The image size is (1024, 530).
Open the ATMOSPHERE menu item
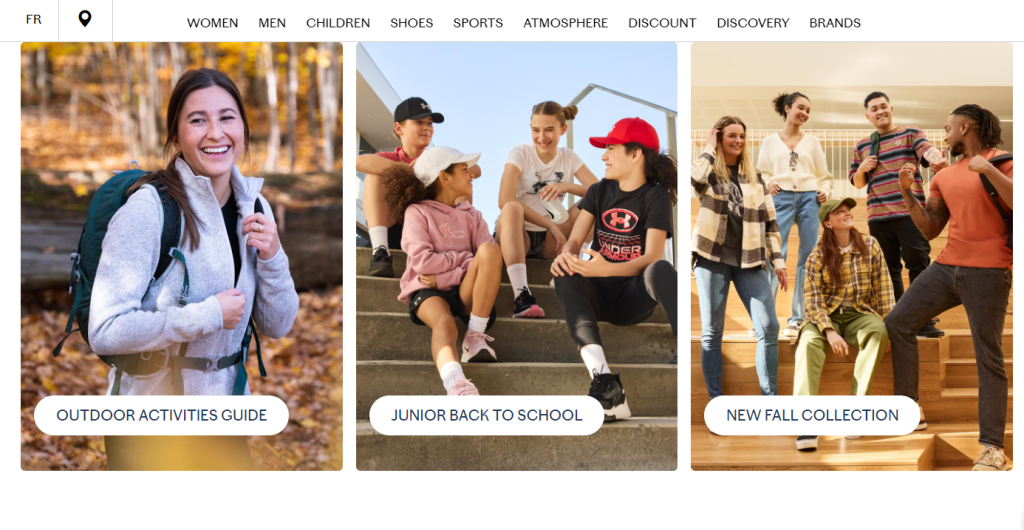tap(566, 23)
